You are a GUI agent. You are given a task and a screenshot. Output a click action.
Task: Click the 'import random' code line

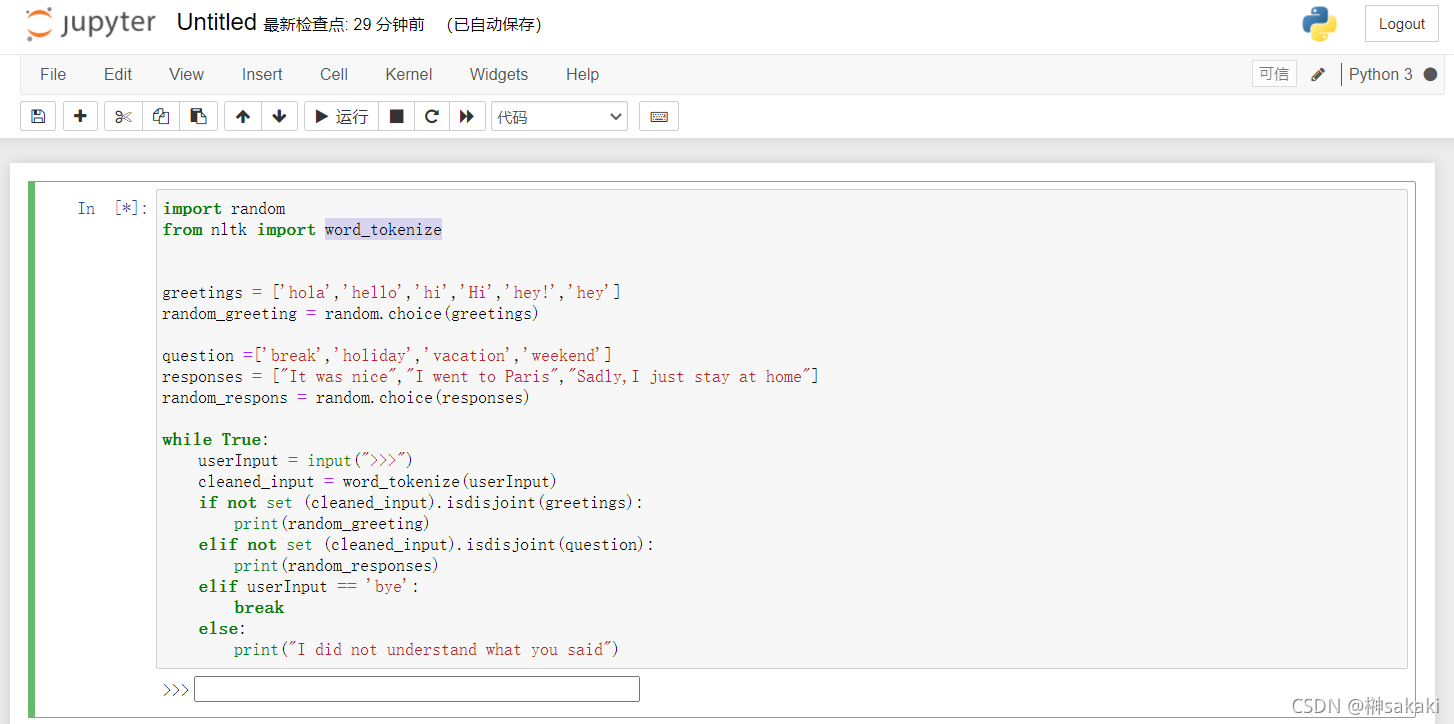tap(224, 209)
